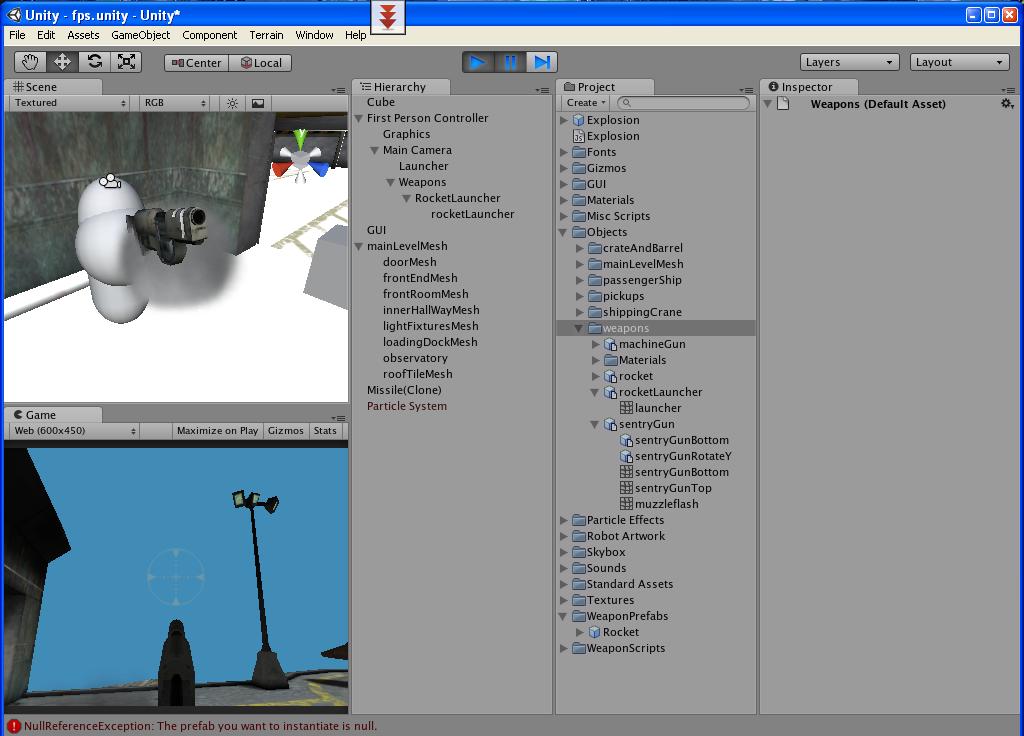Open Game panel options menu
The height and width of the screenshot is (736, 1024).
coord(338,418)
